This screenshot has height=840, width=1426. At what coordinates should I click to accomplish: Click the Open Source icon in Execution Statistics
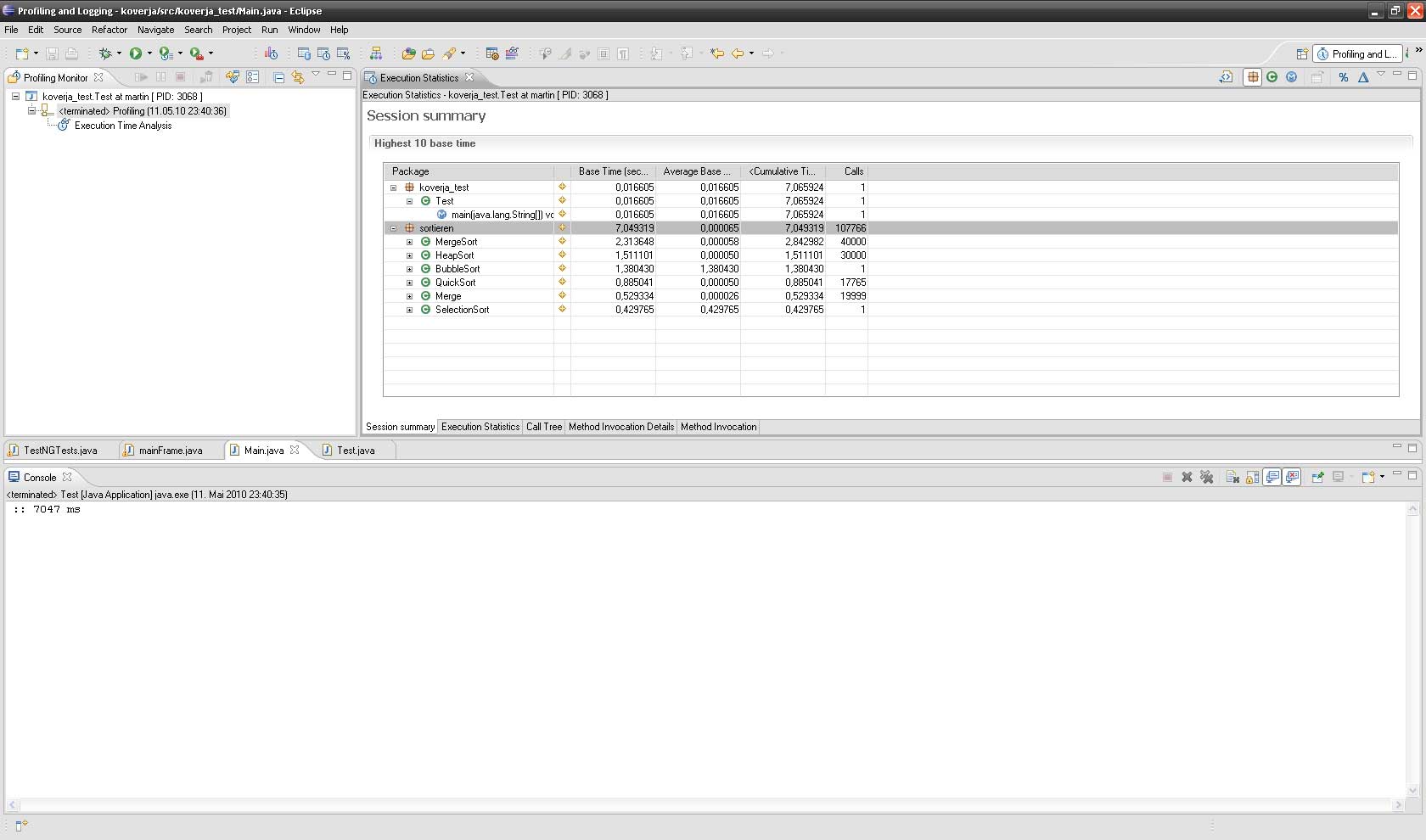[1227, 77]
